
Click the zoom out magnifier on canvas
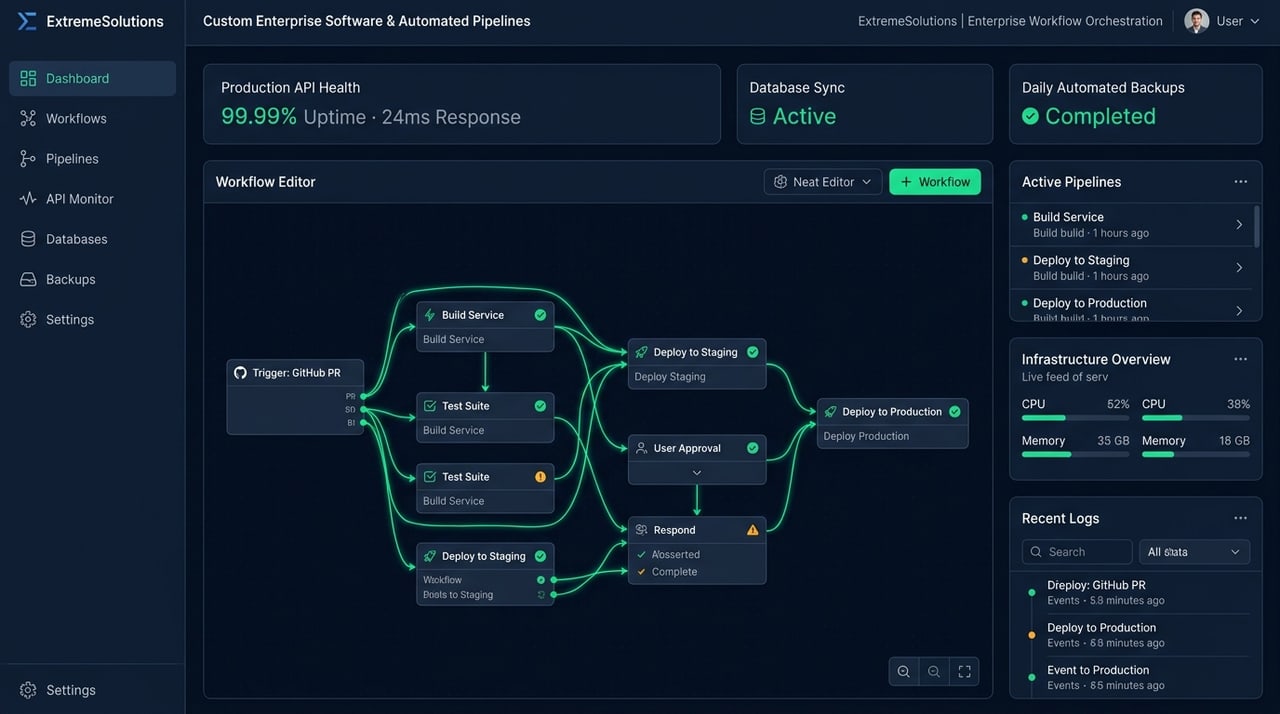coord(934,672)
